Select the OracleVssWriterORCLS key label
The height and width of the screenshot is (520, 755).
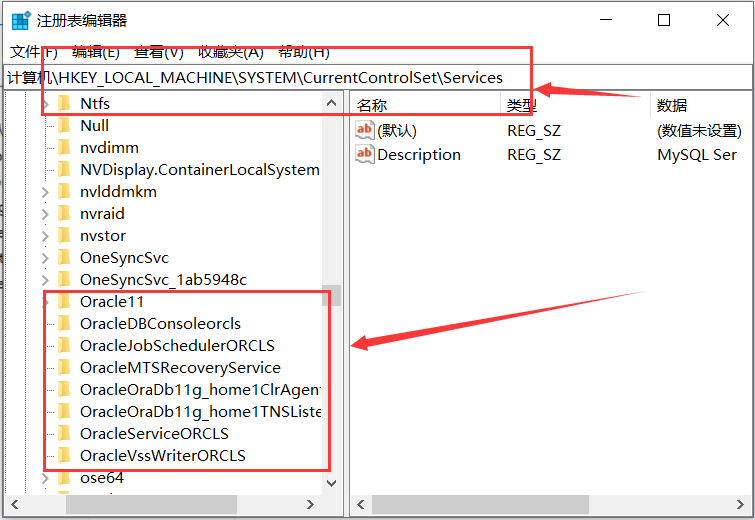tap(163, 455)
